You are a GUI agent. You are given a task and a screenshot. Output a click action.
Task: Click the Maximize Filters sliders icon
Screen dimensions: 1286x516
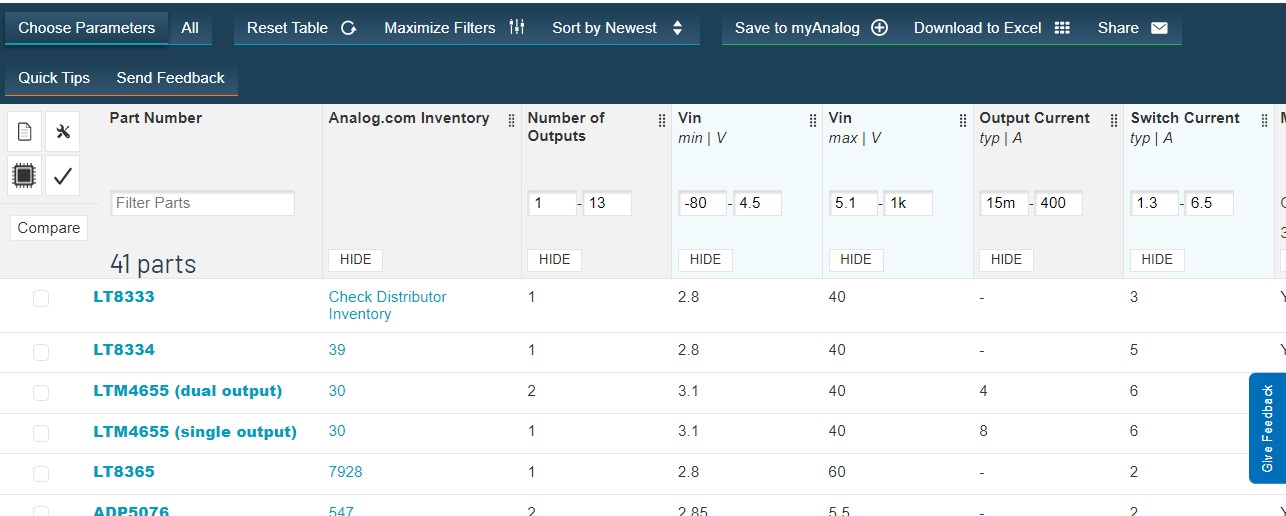[516, 28]
